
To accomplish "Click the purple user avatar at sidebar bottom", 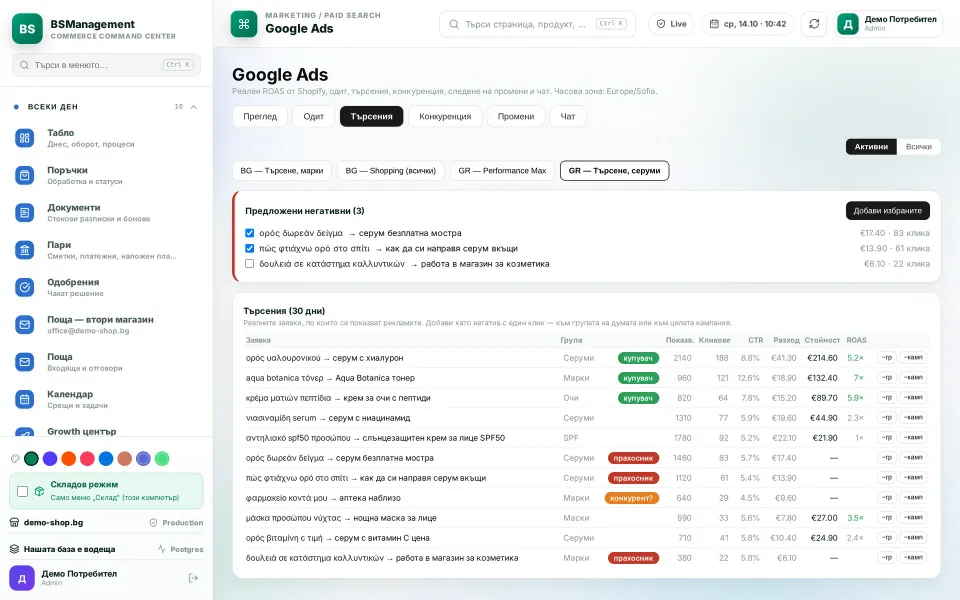I will pyautogui.click(x=22, y=578).
